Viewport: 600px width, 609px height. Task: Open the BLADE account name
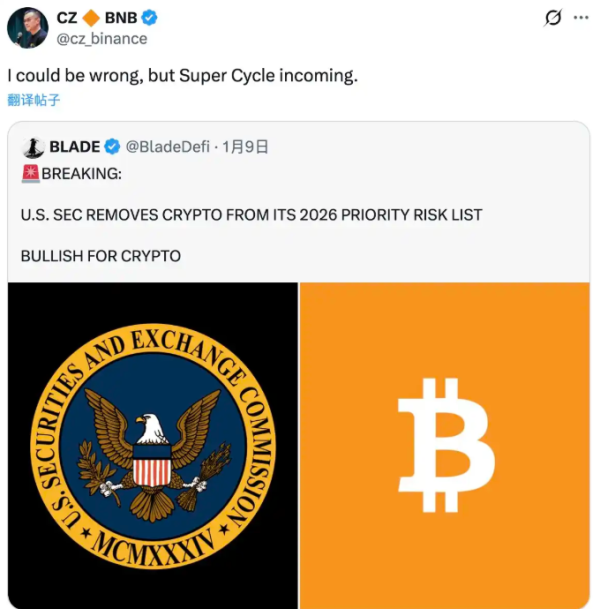click(x=74, y=147)
